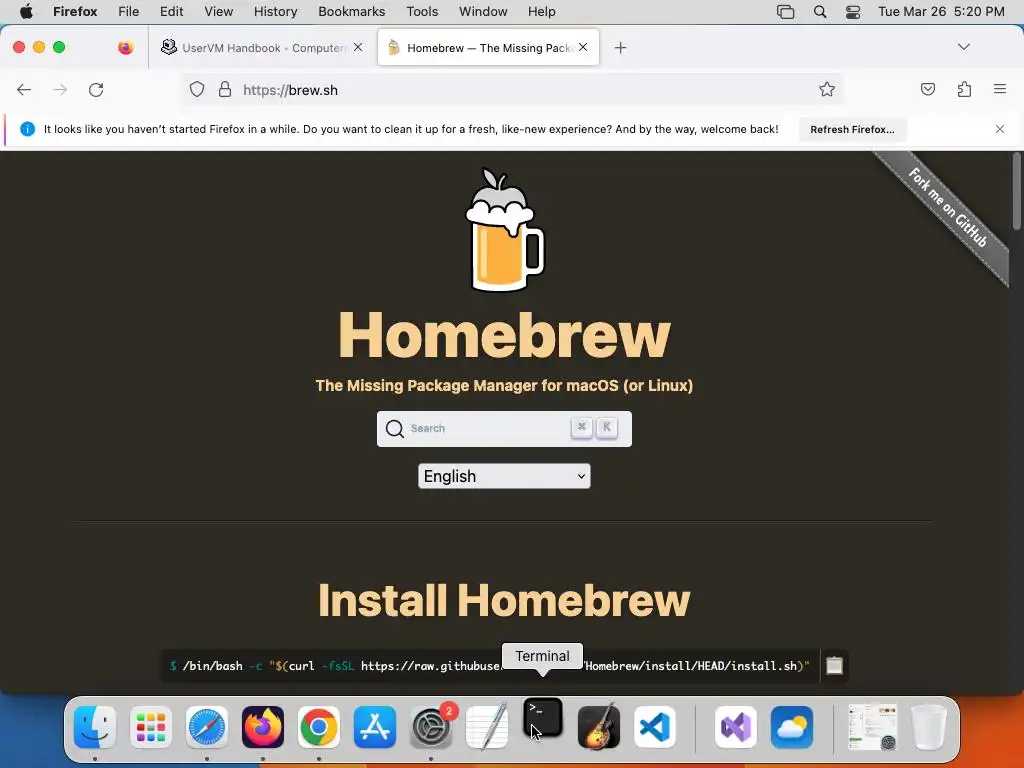The height and width of the screenshot is (768, 1024).
Task: Close the UserVM Handbook tab
Action: pos(358,47)
